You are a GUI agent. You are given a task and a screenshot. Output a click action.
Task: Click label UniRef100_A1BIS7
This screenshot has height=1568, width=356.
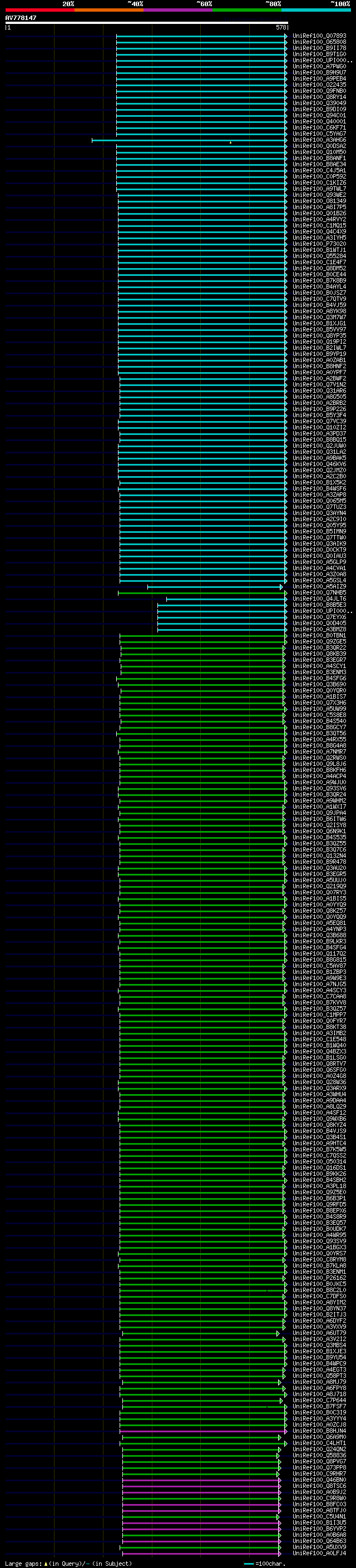(319, 697)
